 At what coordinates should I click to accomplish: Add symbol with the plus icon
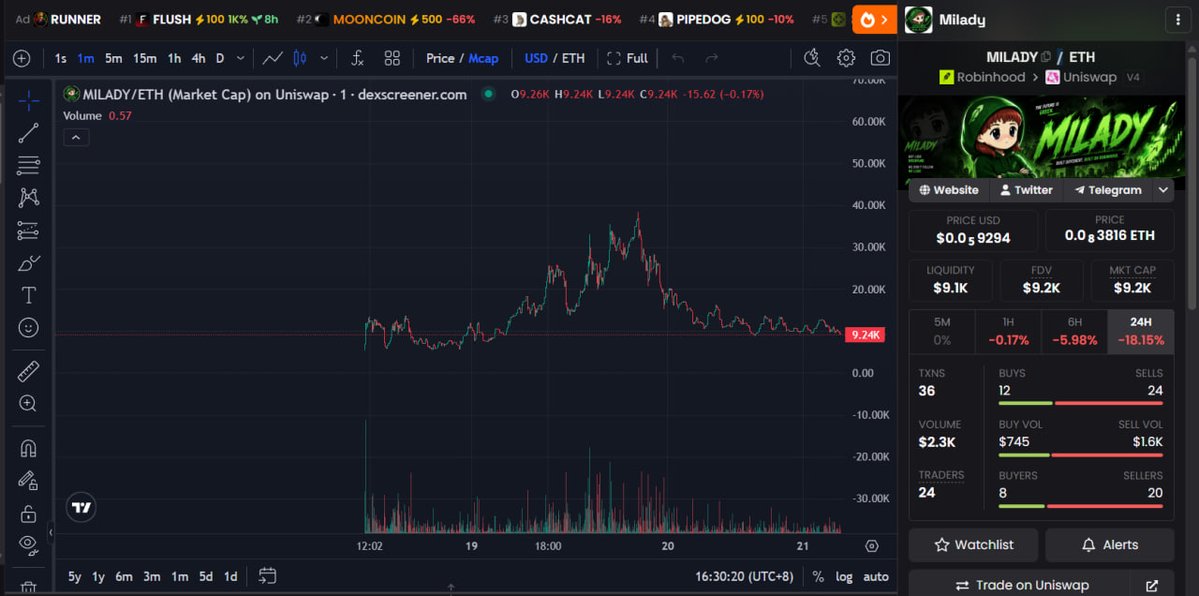pos(21,58)
